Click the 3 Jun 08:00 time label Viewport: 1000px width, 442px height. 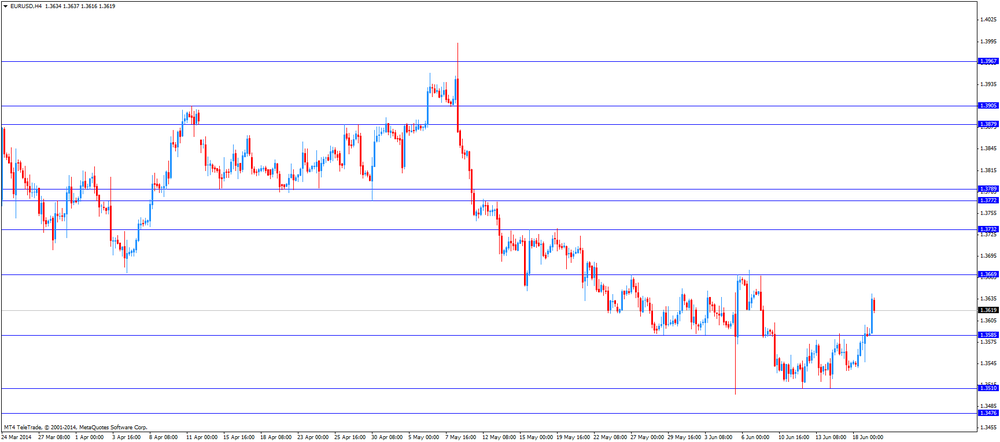coord(720,438)
